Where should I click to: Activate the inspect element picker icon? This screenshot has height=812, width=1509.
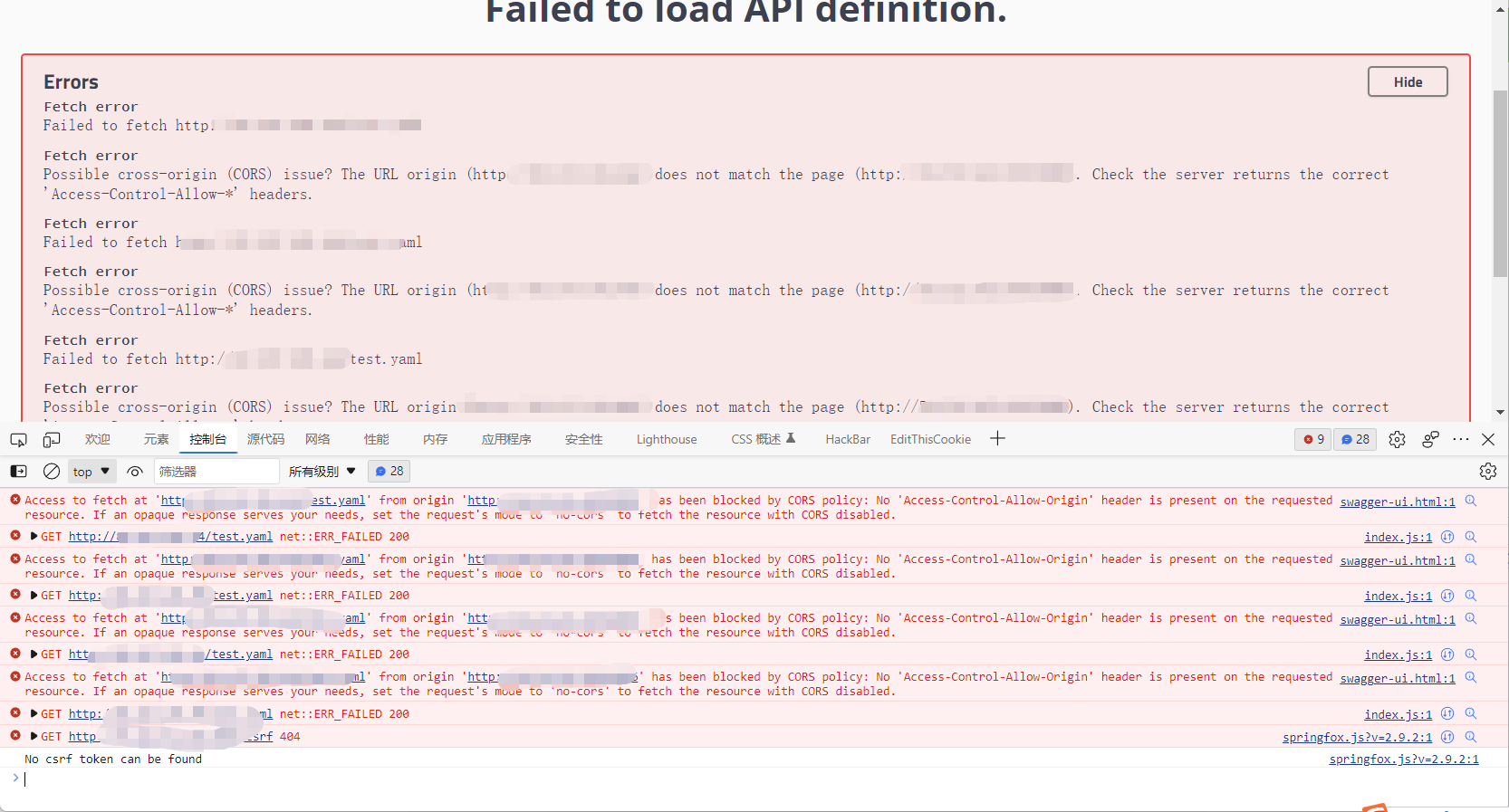pyautogui.click(x=18, y=440)
